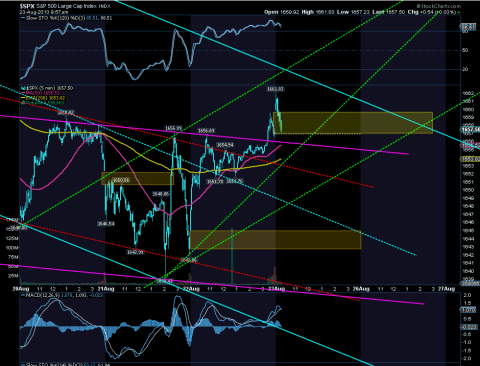Click the 1650.56 price annotation
The width and height of the screenshot is (480, 366).
[121, 180]
